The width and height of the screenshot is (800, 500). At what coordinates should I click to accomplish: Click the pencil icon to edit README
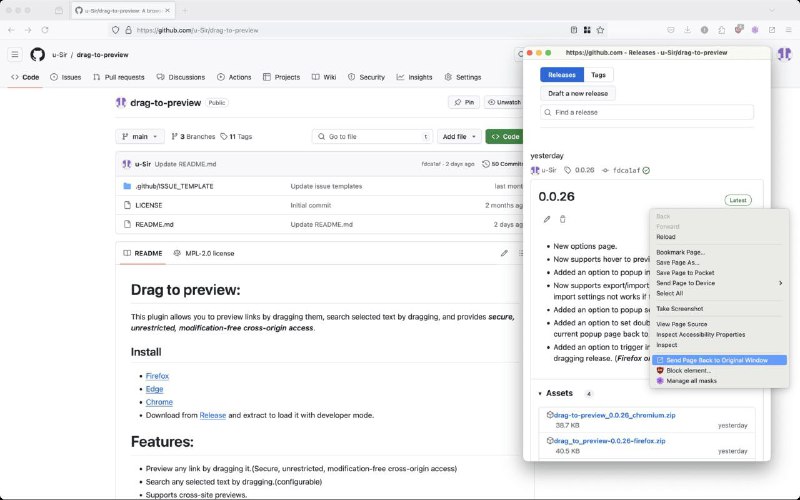(504, 253)
